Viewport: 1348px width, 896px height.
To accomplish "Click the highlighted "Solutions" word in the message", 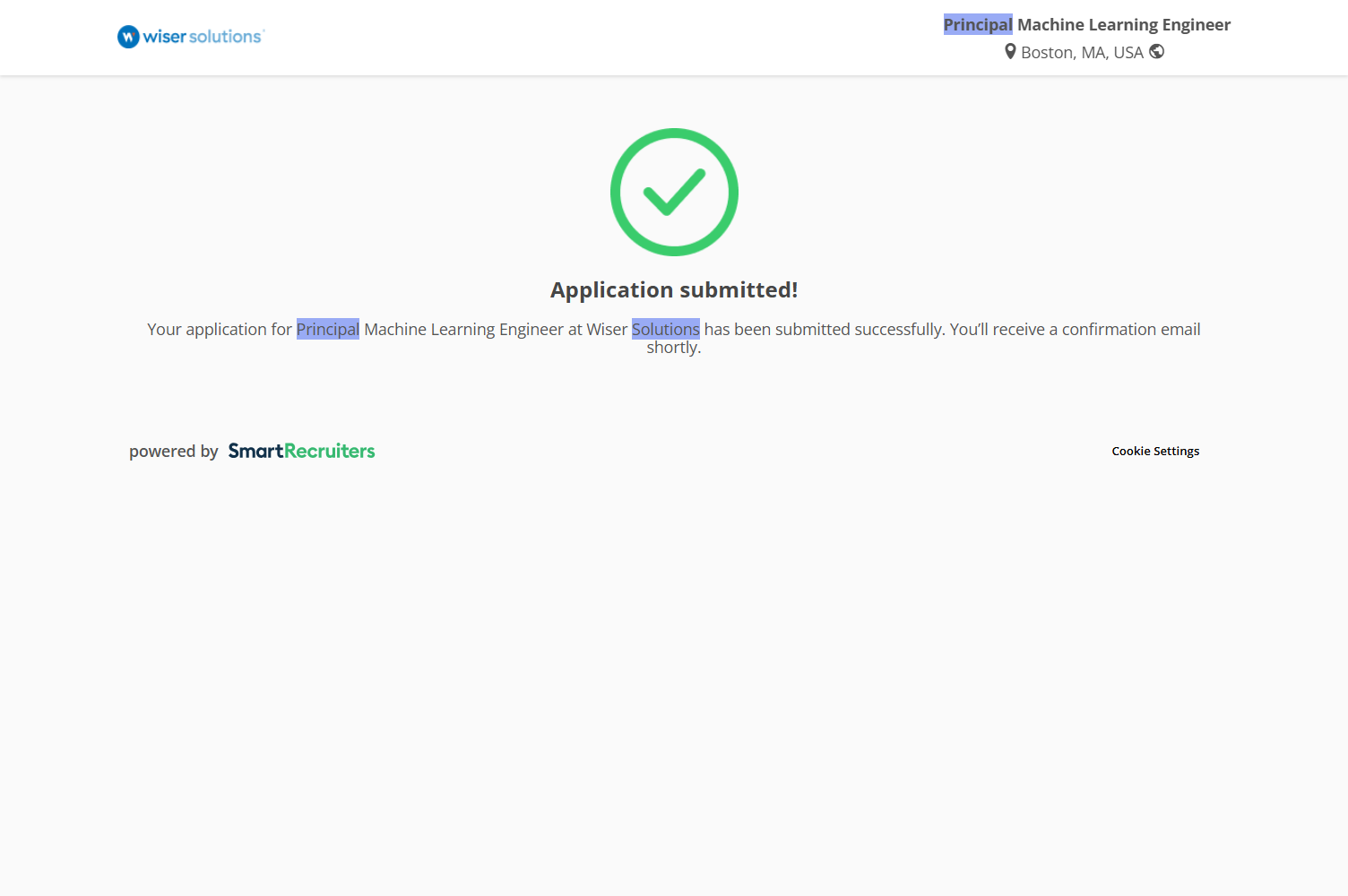I will pyautogui.click(x=665, y=330).
